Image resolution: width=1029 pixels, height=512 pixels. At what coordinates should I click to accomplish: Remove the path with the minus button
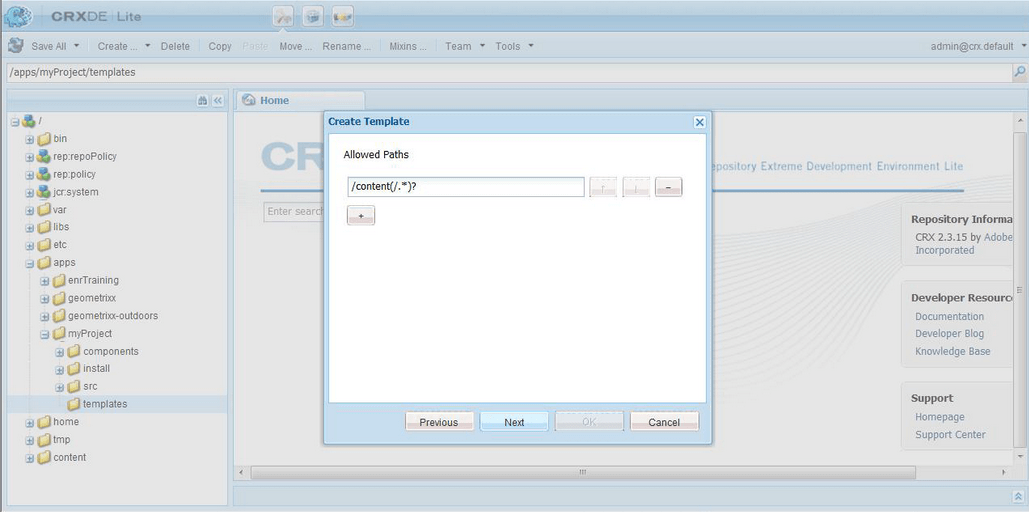(x=669, y=187)
